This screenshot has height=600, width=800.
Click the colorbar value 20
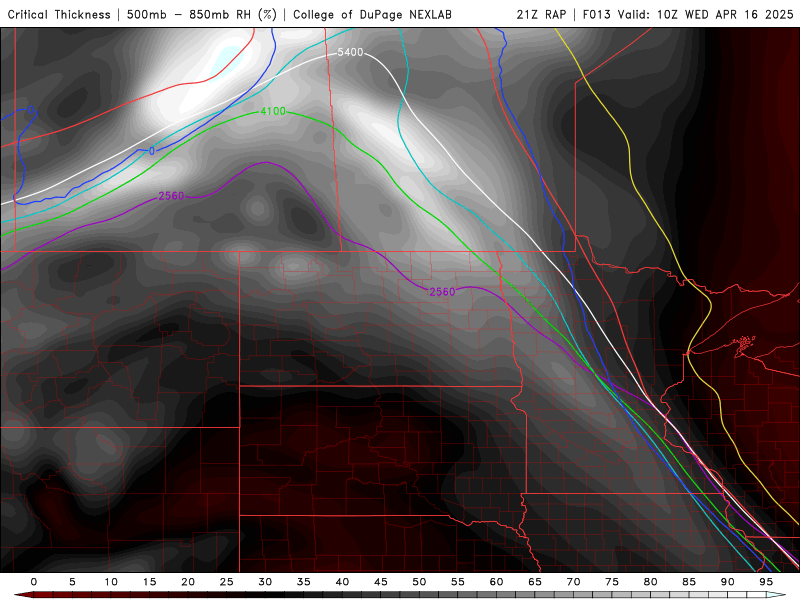point(188,582)
